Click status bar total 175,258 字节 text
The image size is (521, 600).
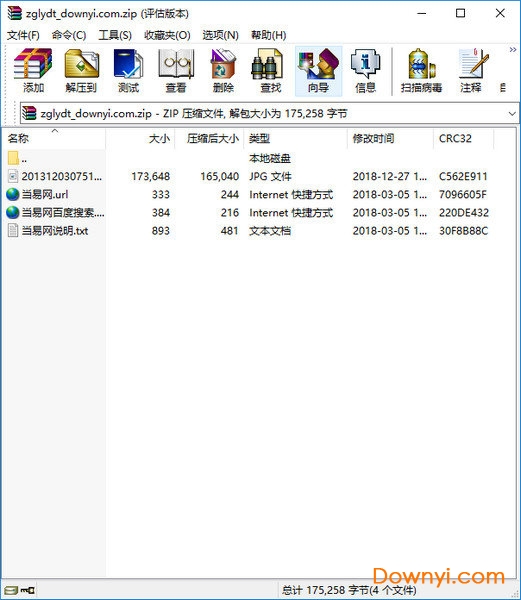pyautogui.click(x=349, y=590)
